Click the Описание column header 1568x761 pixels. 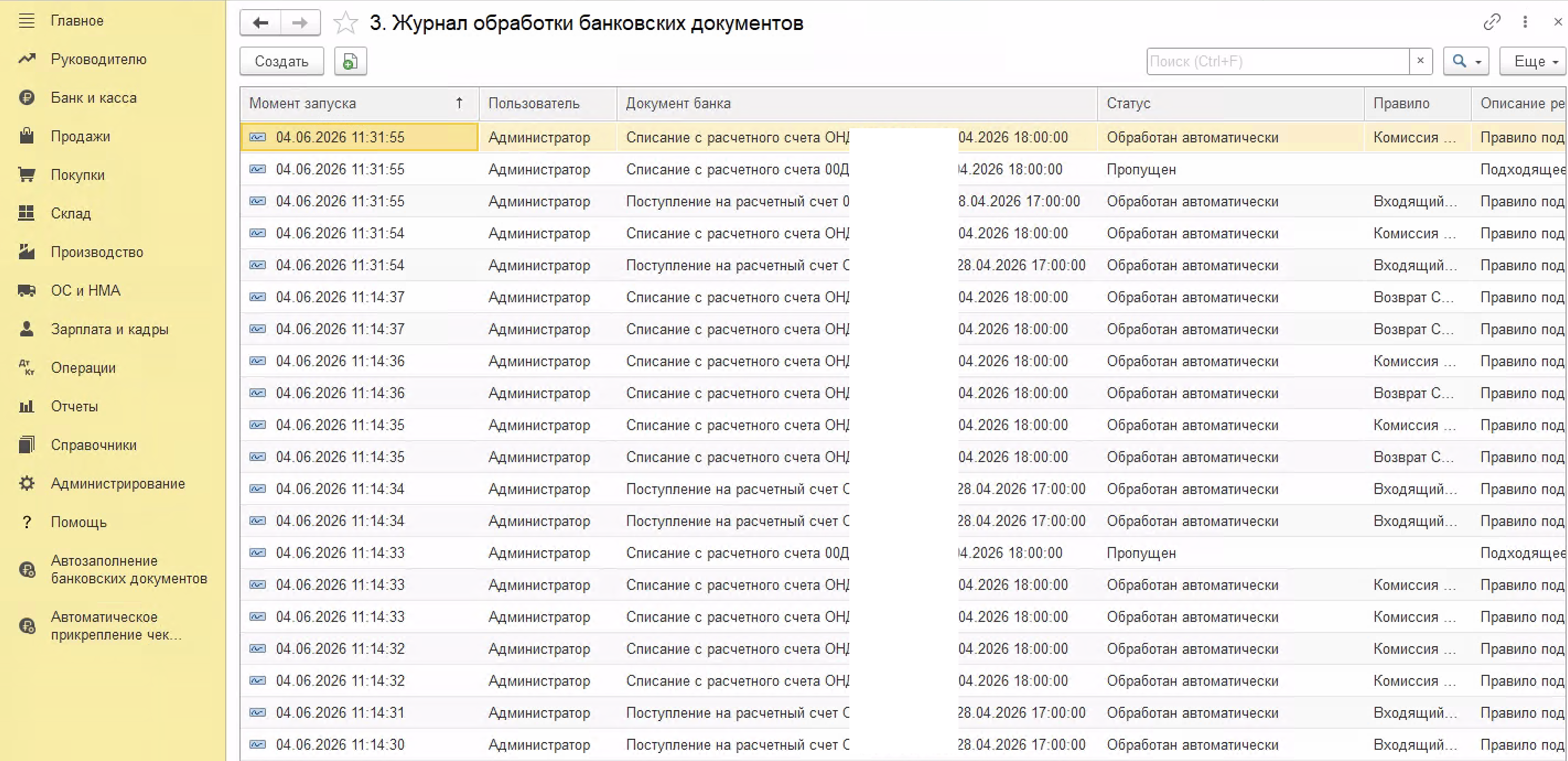[x=1519, y=104]
